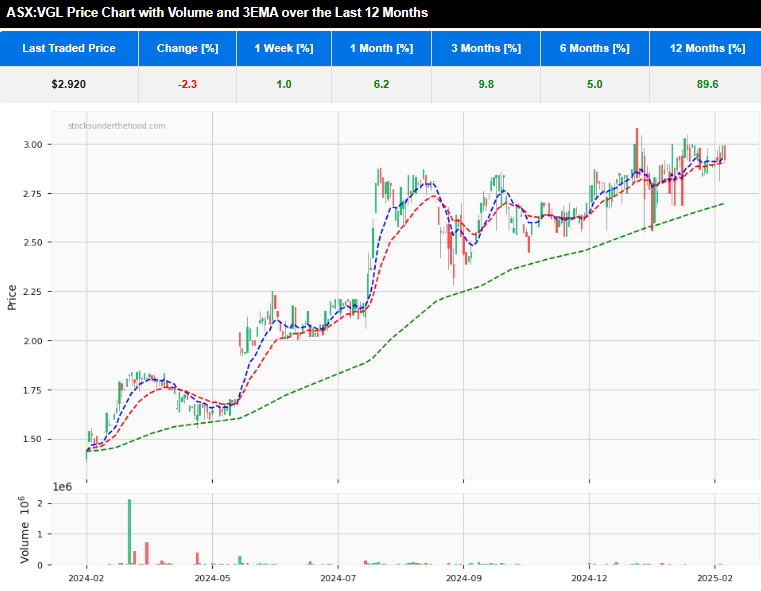Select the '12 Months [%]' header
The image size is (761, 591).
(x=707, y=48)
